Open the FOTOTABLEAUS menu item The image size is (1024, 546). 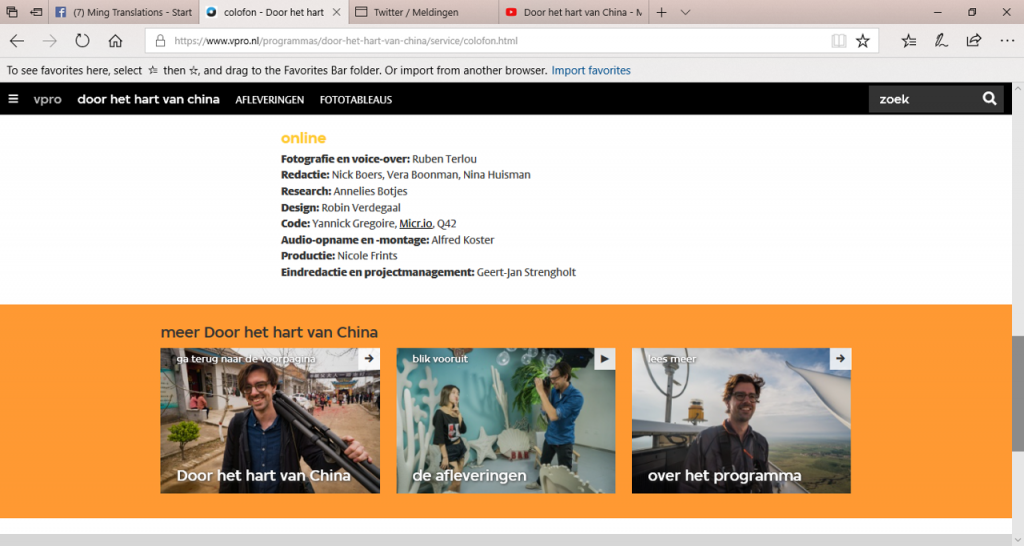click(356, 100)
